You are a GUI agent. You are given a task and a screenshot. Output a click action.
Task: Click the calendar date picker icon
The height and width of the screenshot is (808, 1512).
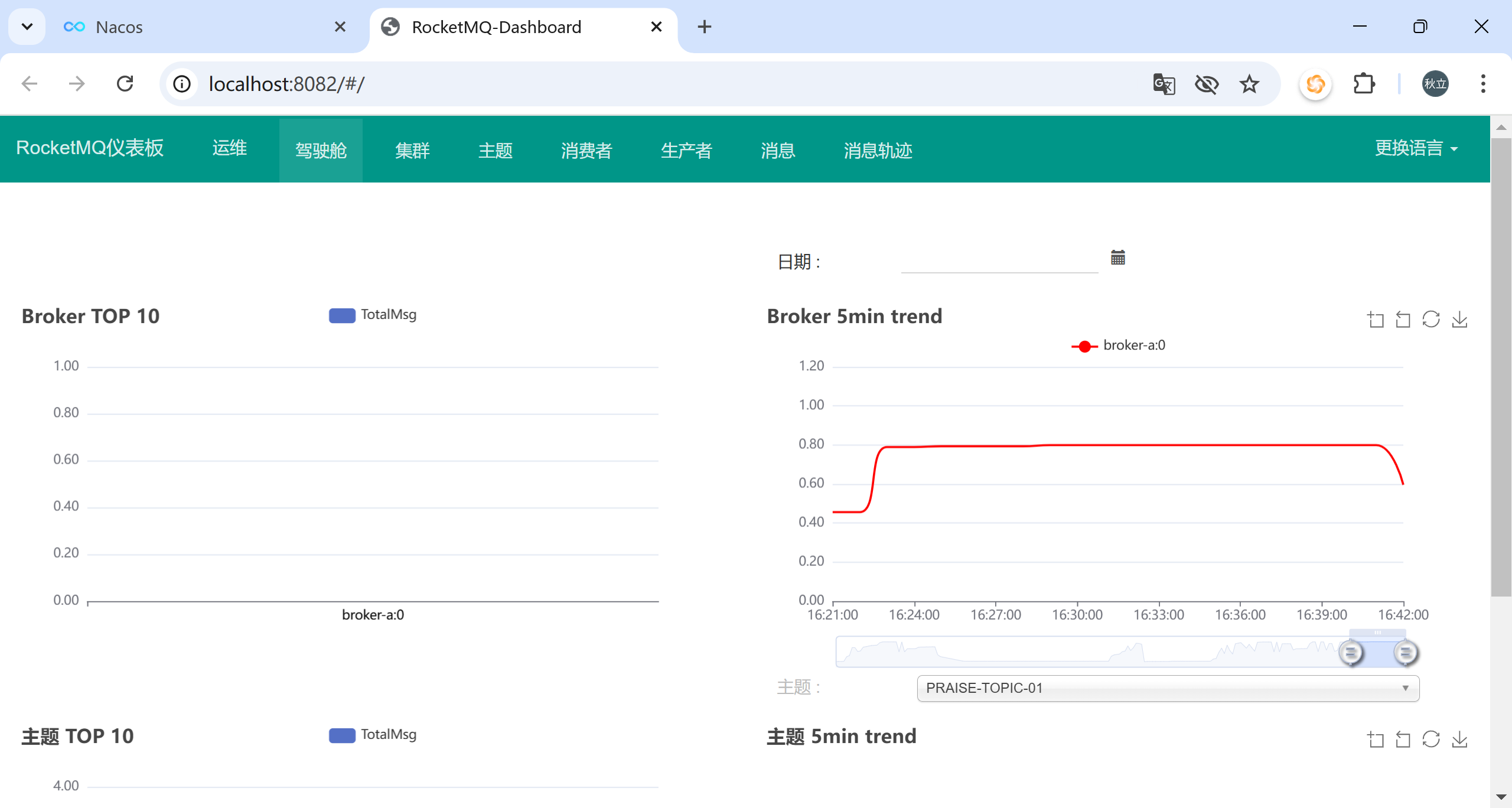click(1117, 258)
